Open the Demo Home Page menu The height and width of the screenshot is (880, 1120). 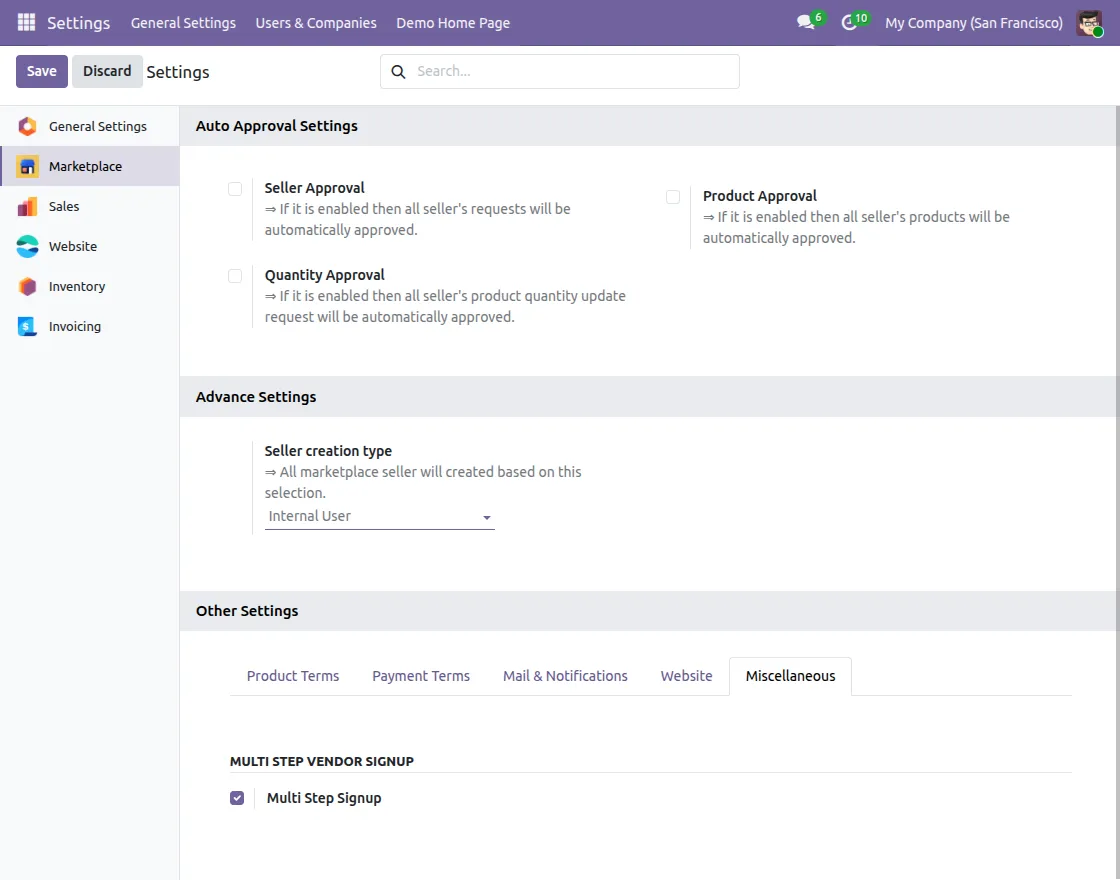point(453,23)
